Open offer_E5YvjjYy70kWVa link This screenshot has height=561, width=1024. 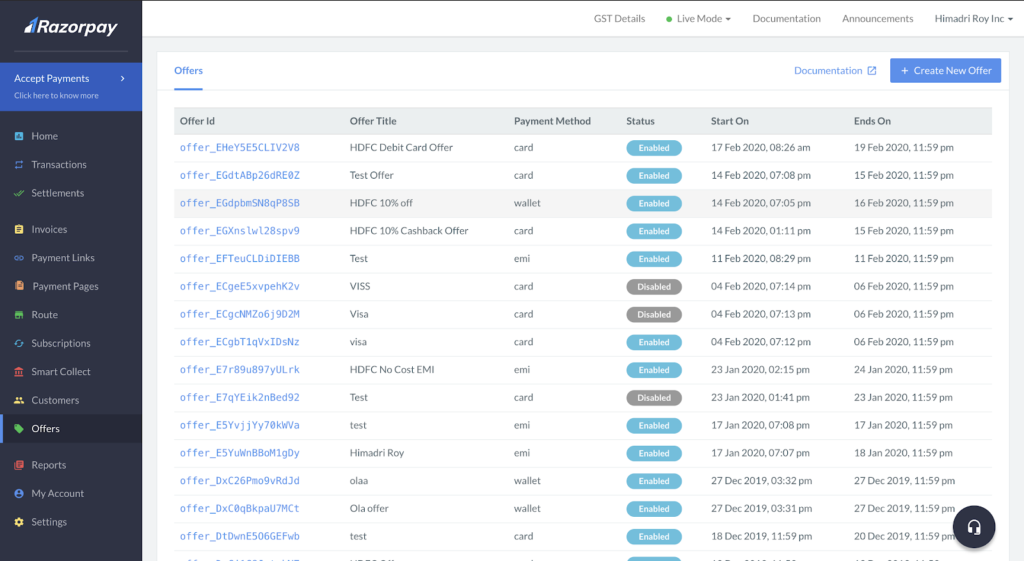[240, 425]
